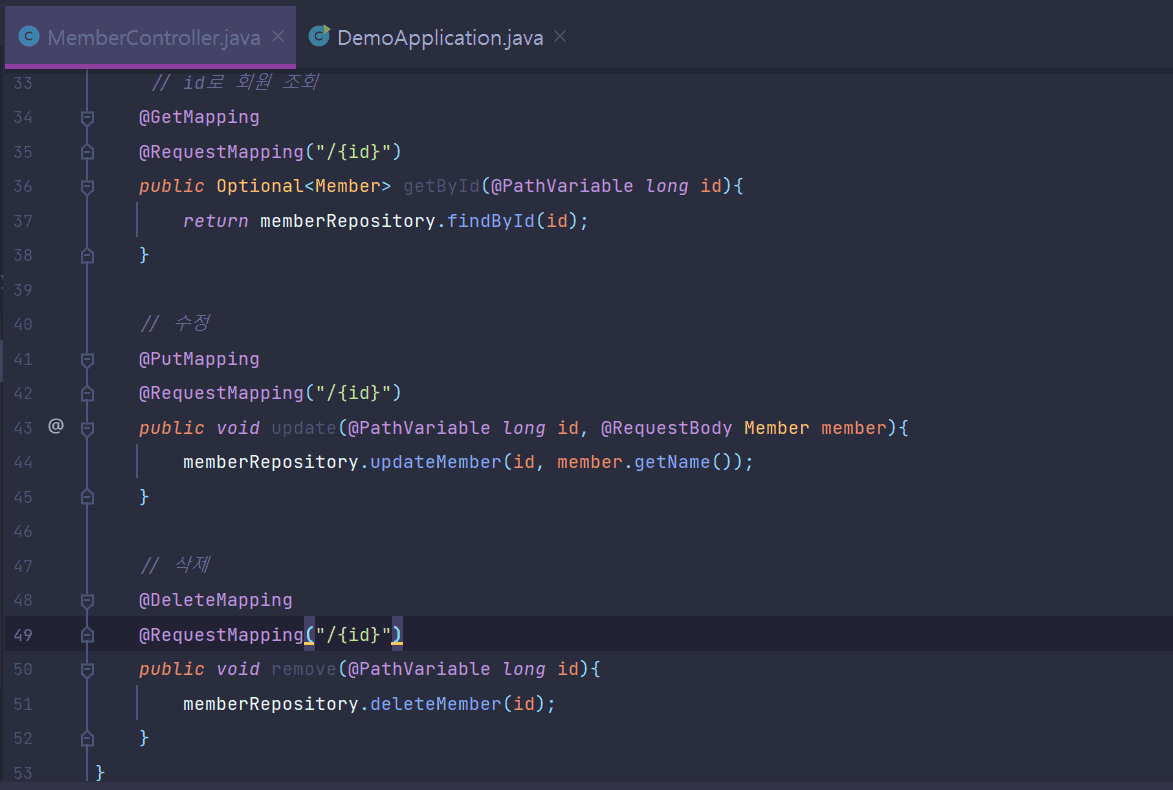Click the DemoApplication.java runnable class icon
Image resolution: width=1173 pixels, height=790 pixels.
(319, 36)
